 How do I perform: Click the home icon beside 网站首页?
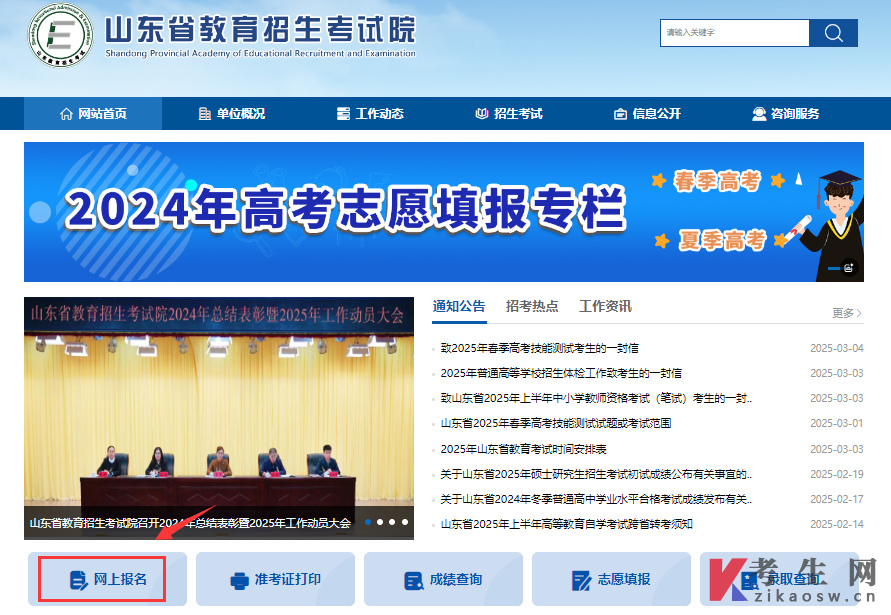[x=66, y=114]
